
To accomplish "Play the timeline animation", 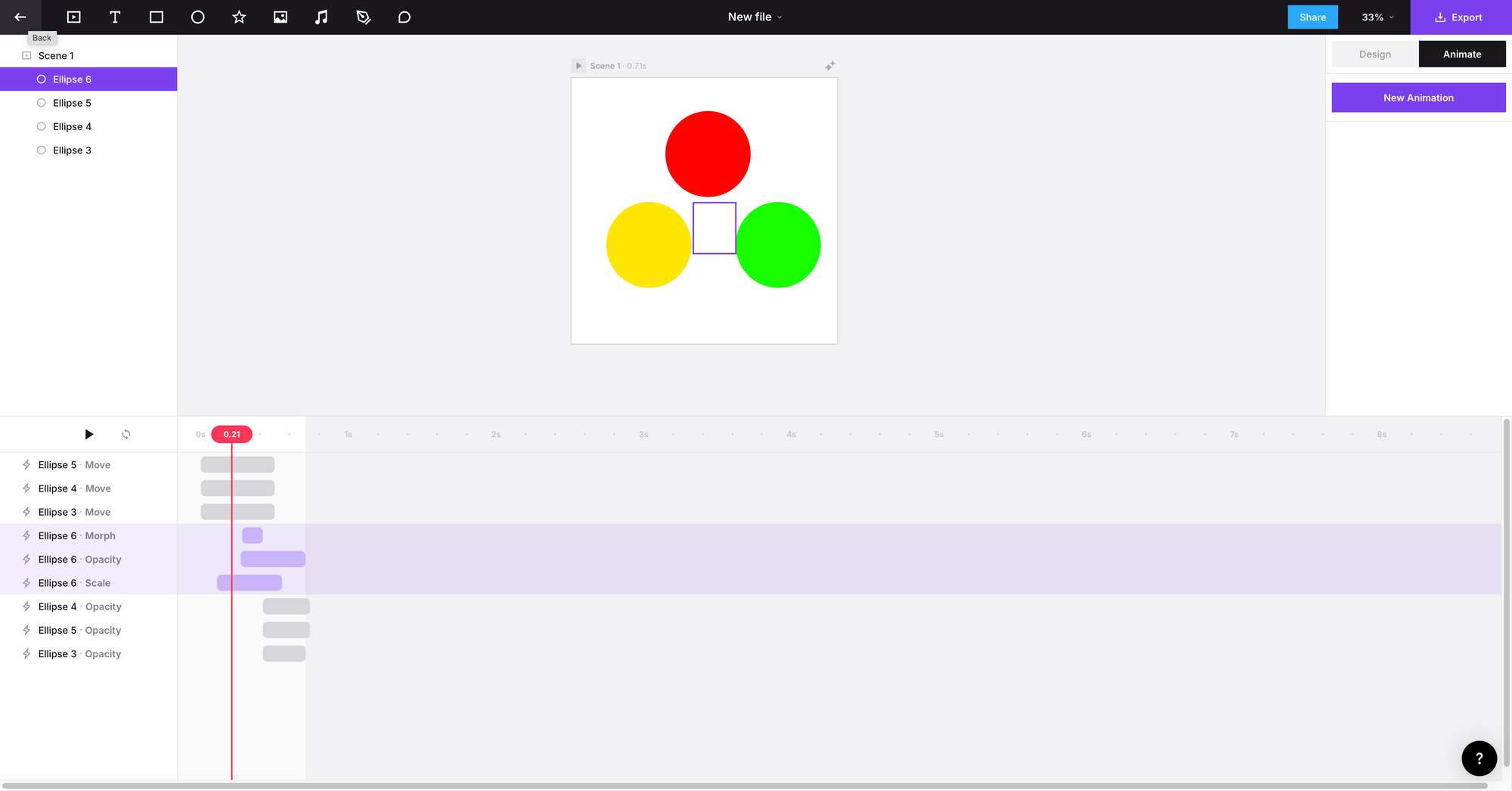I will click(88, 434).
